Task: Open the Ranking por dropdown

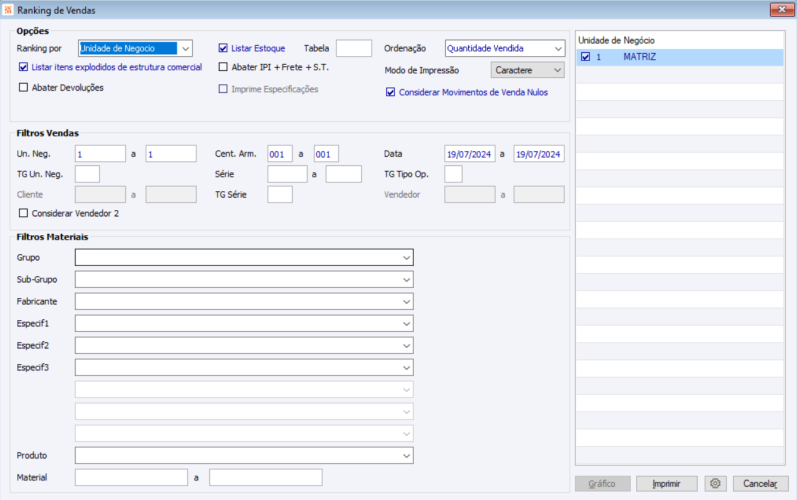Action: pos(135,48)
